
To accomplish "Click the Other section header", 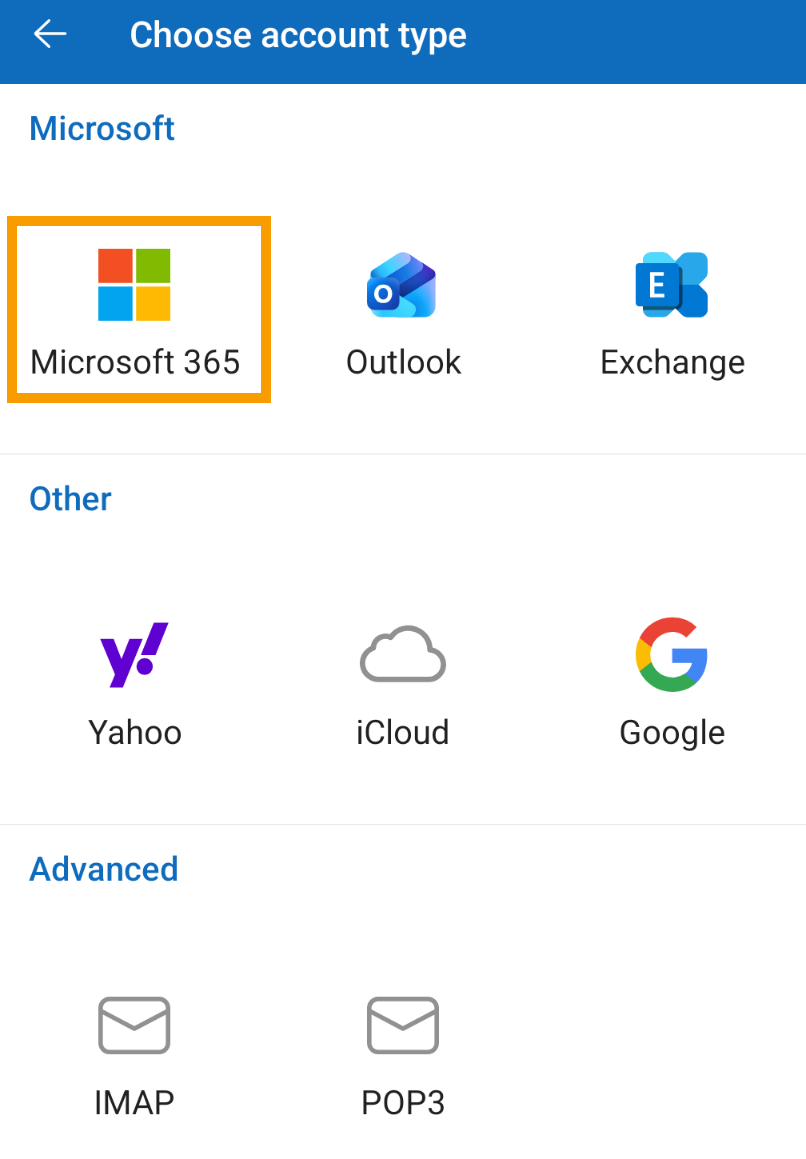I will tap(70, 499).
